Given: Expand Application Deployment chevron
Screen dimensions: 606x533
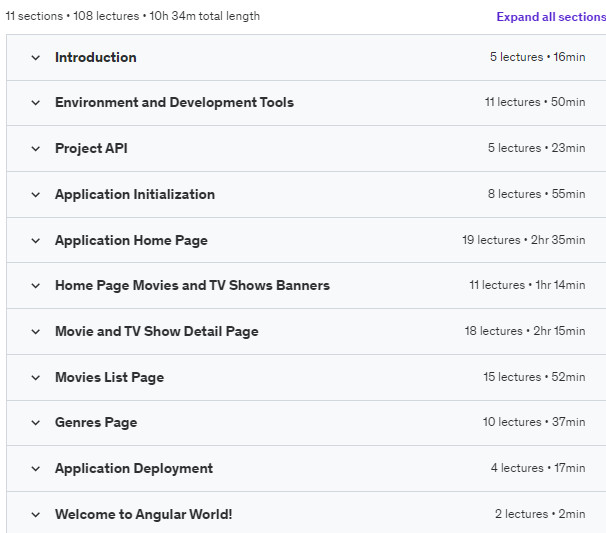Looking at the screenshot, I should click(x=36, y=469).
